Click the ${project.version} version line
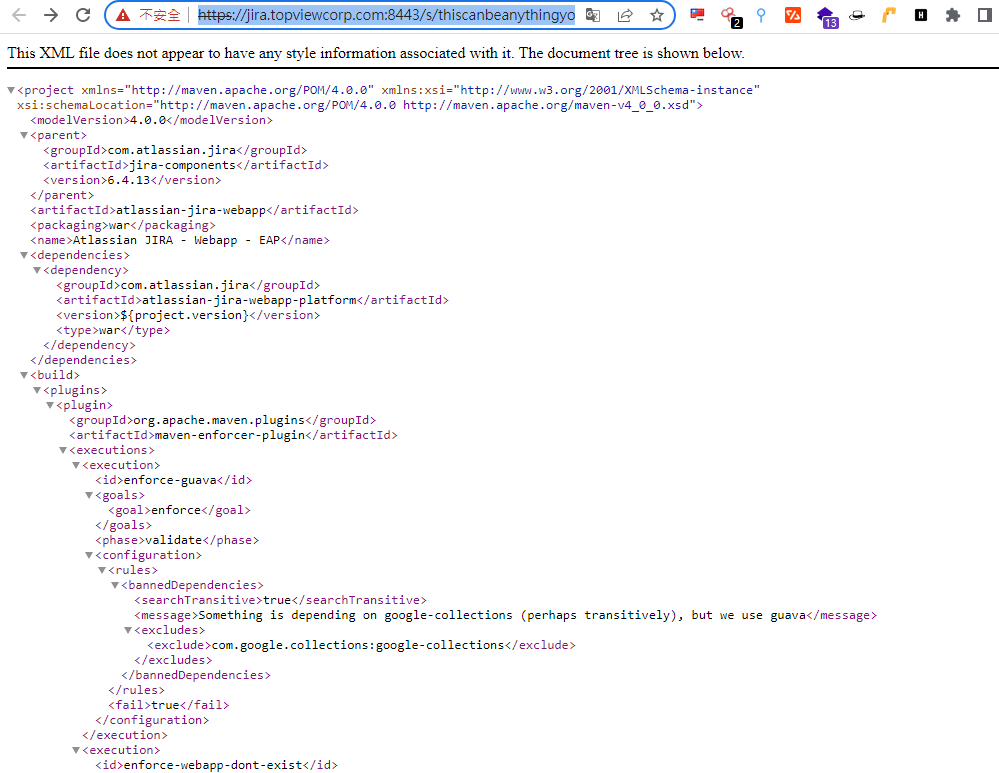999x773 pixels. pos(188,315)
